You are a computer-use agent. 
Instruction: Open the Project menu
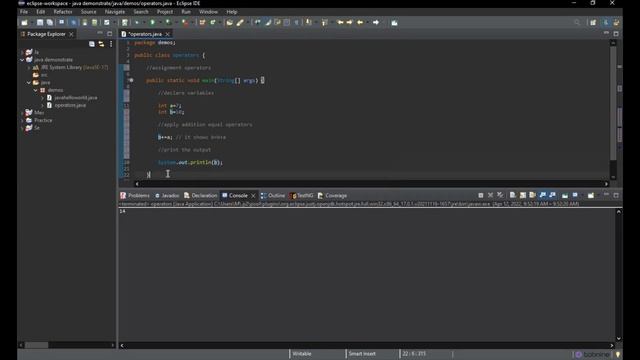[x=165, y=12]
